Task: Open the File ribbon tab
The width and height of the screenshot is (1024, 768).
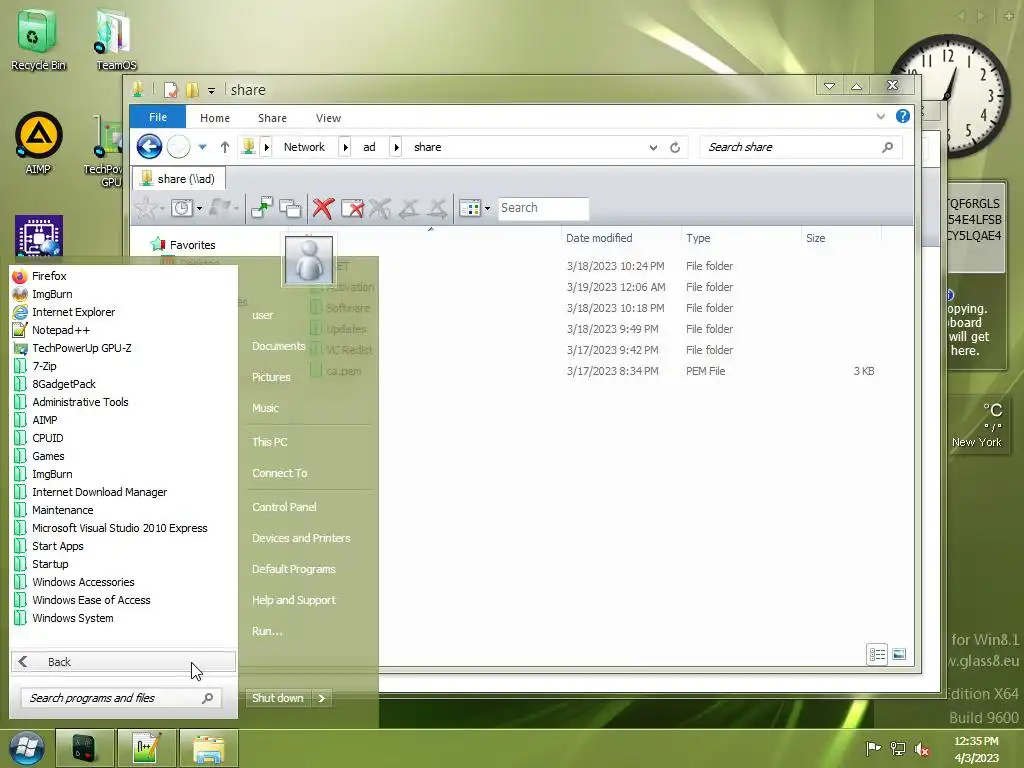Action: click(158, 117)
